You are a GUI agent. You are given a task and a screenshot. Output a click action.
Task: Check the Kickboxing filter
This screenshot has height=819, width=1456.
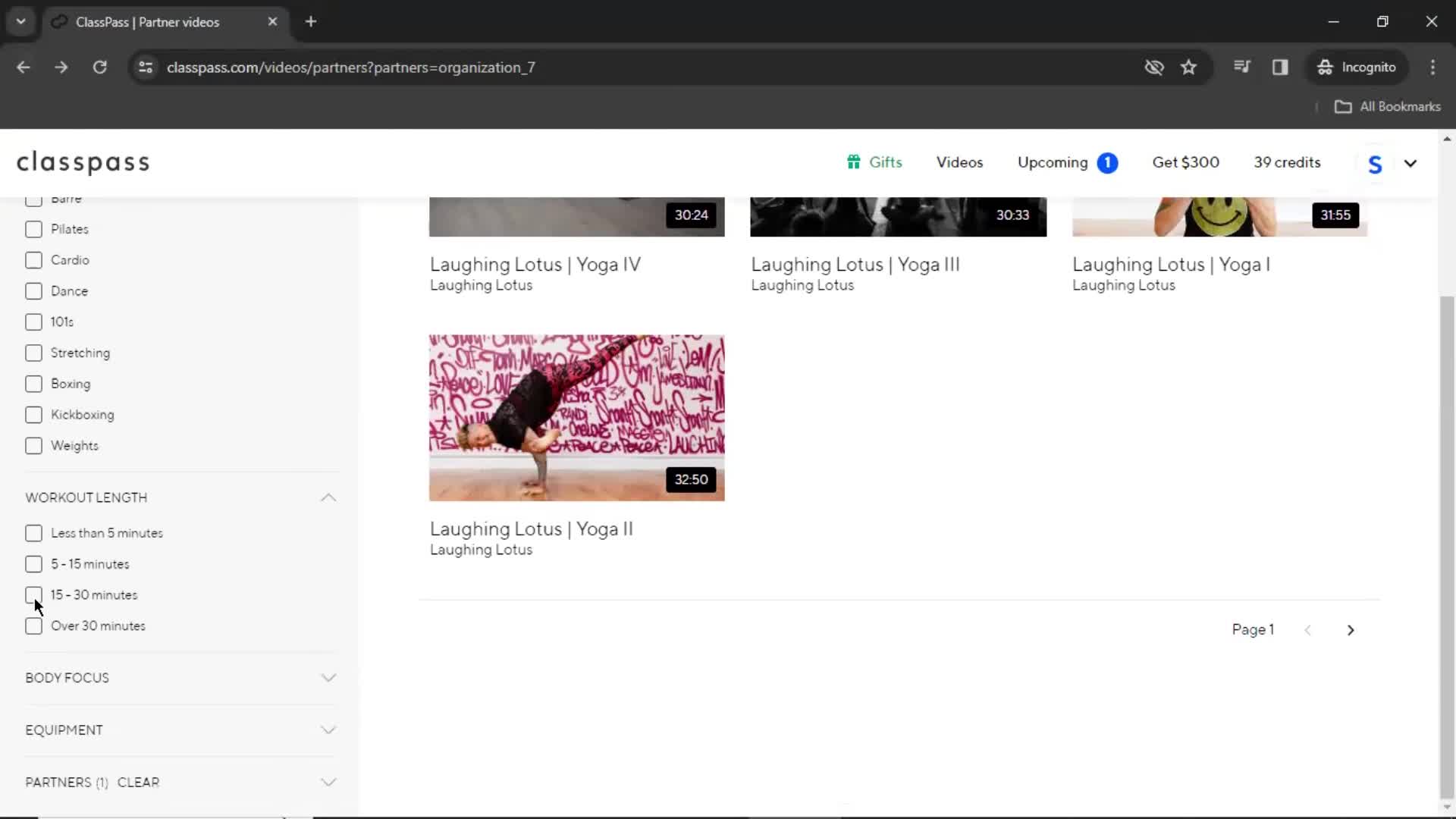[x=33, y=415]
